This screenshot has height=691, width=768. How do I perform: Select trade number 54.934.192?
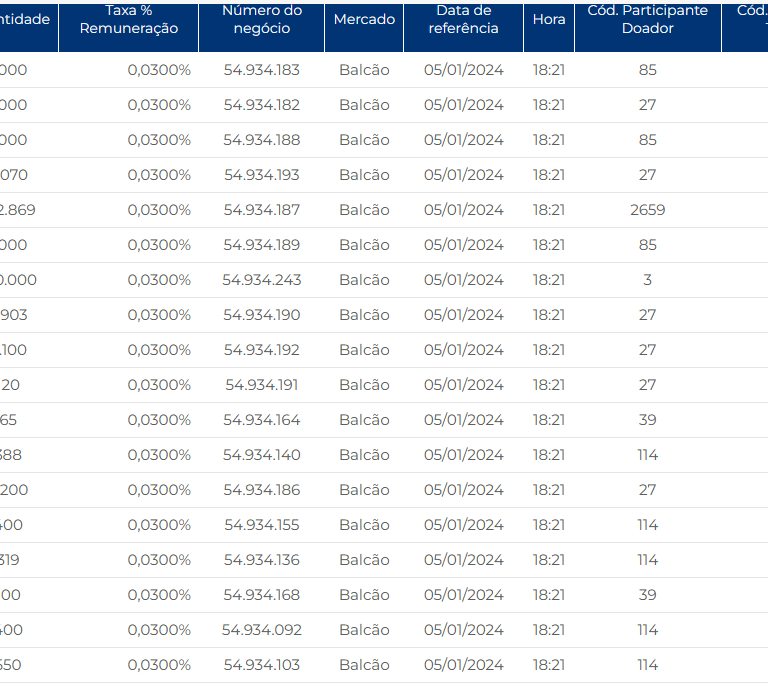coord(262,350)
